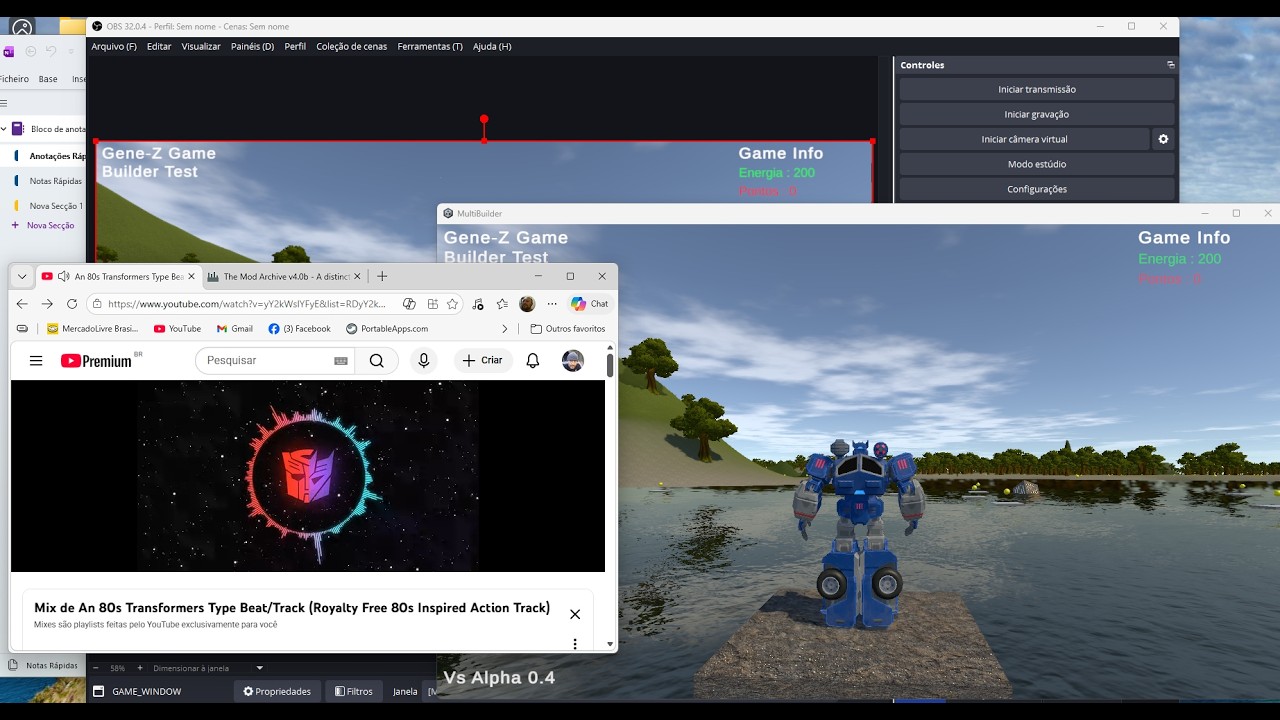The image size is (1280, 720).
Task: Click Iniciar transmissão in OBS
Action: [1037, 89]
